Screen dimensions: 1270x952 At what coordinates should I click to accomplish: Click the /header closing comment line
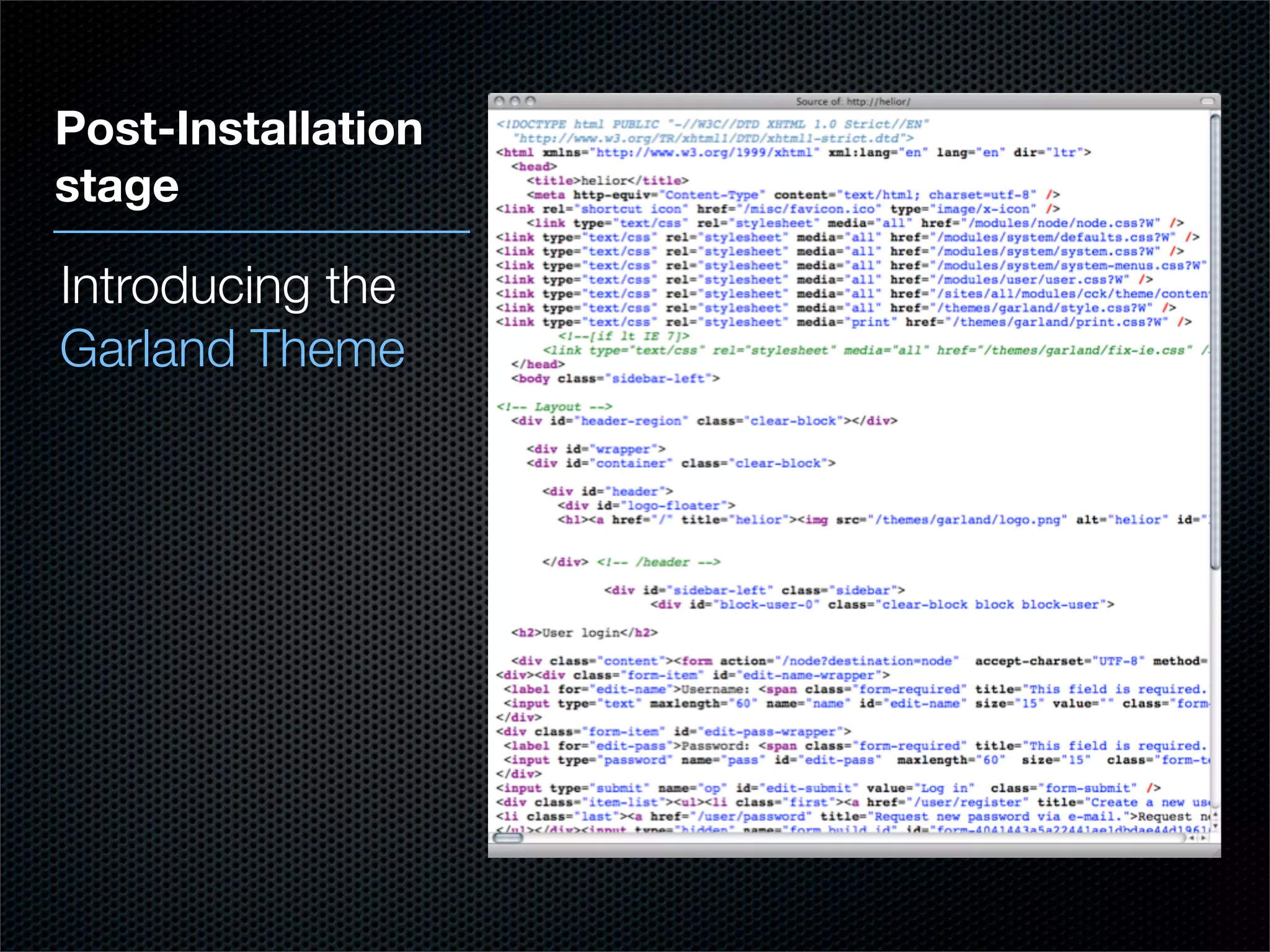pos(631,563)
